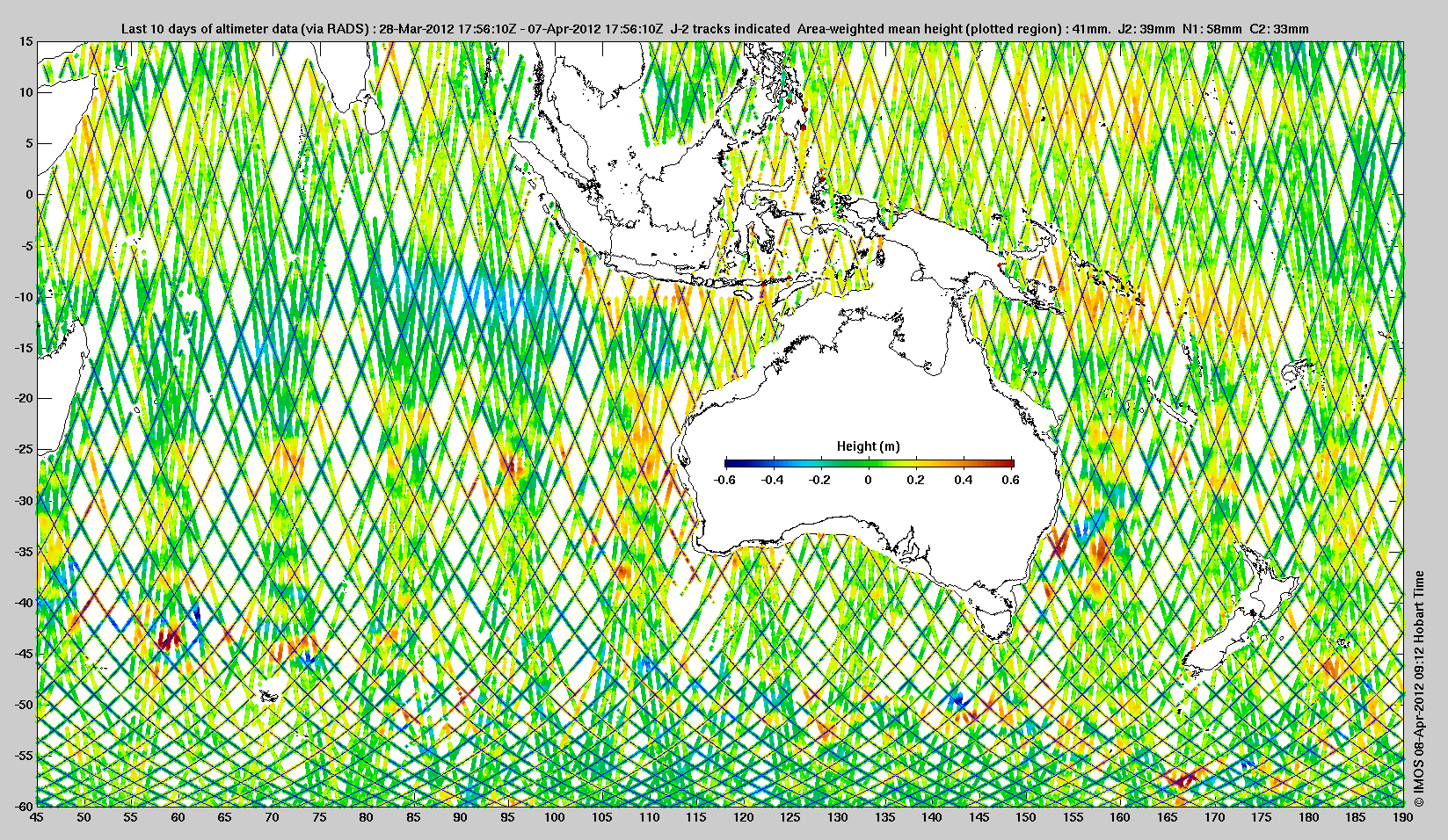This screenshot has height=840, width=1448.
Task: Click the latitude axis label -40
Action: (24, 602)
